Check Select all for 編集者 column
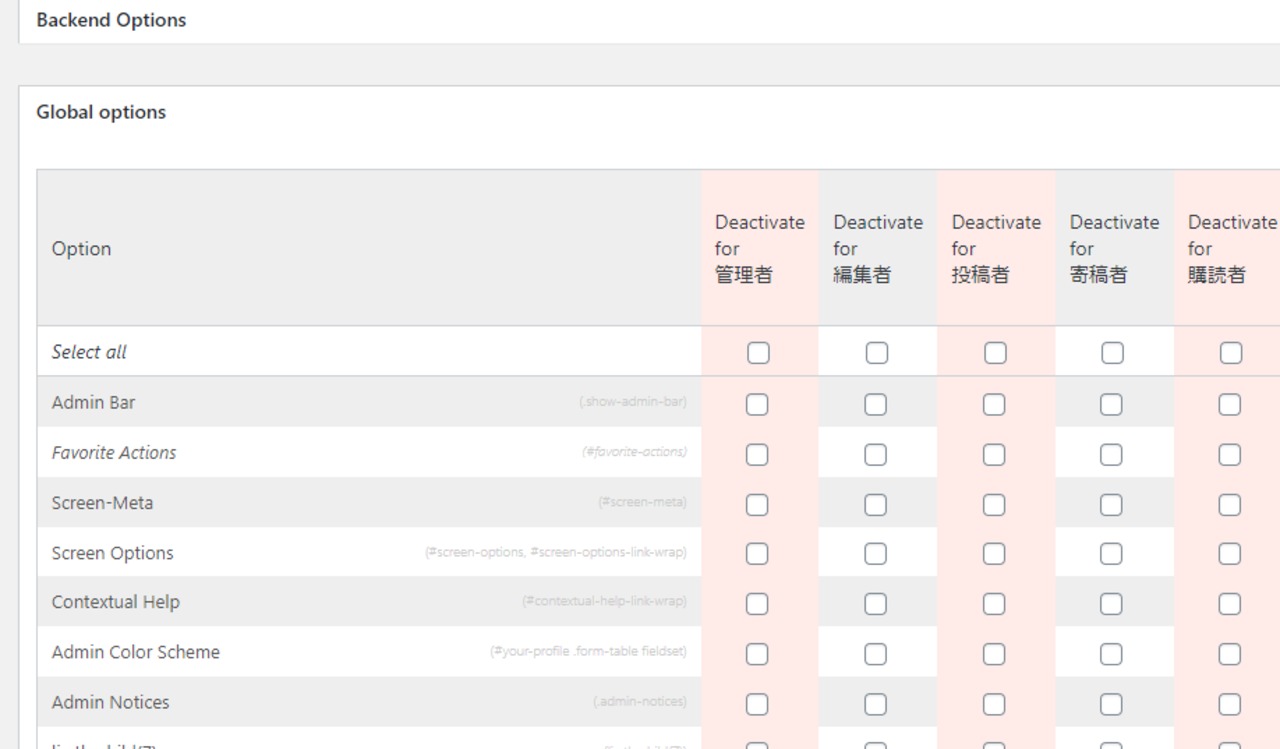 (876, 353)
